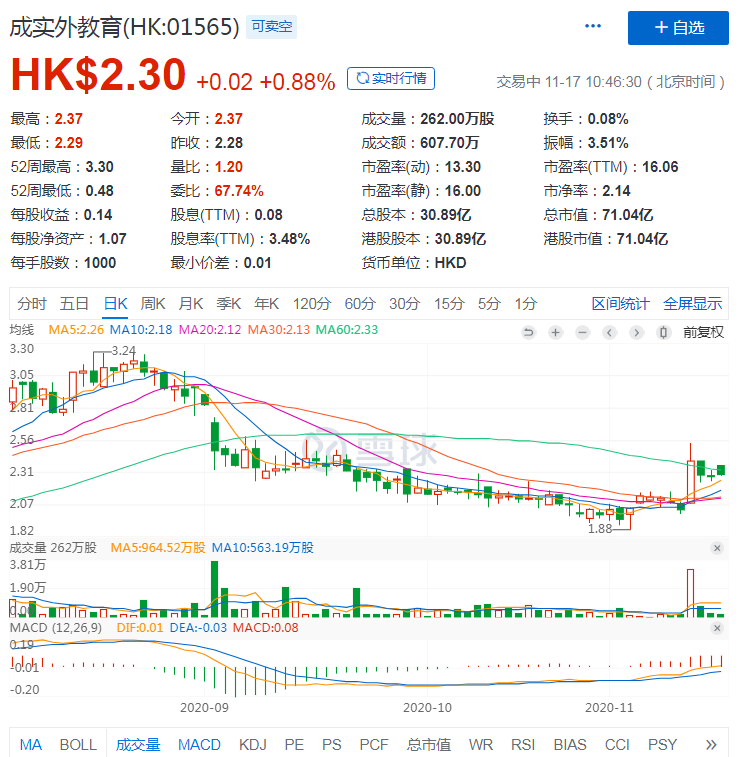Image resolution: width=738 pixels, height=757 pixels.
Task: Click the MA10:2.18 moving average label
Action: pyautogui.click(x=141, y=330)
